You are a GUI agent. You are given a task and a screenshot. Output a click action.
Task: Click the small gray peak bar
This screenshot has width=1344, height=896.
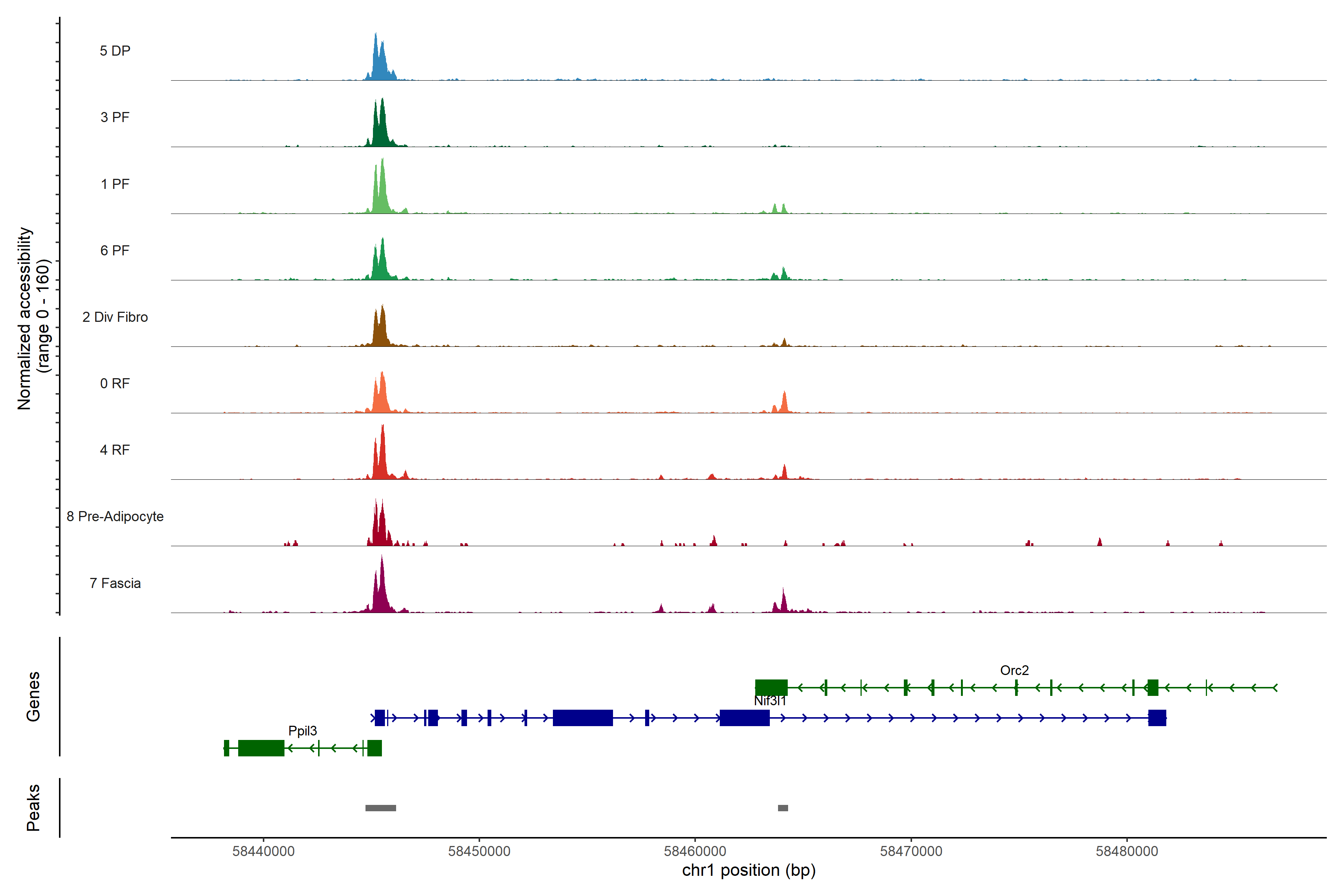pyautogui.click(x=782, y=808)
